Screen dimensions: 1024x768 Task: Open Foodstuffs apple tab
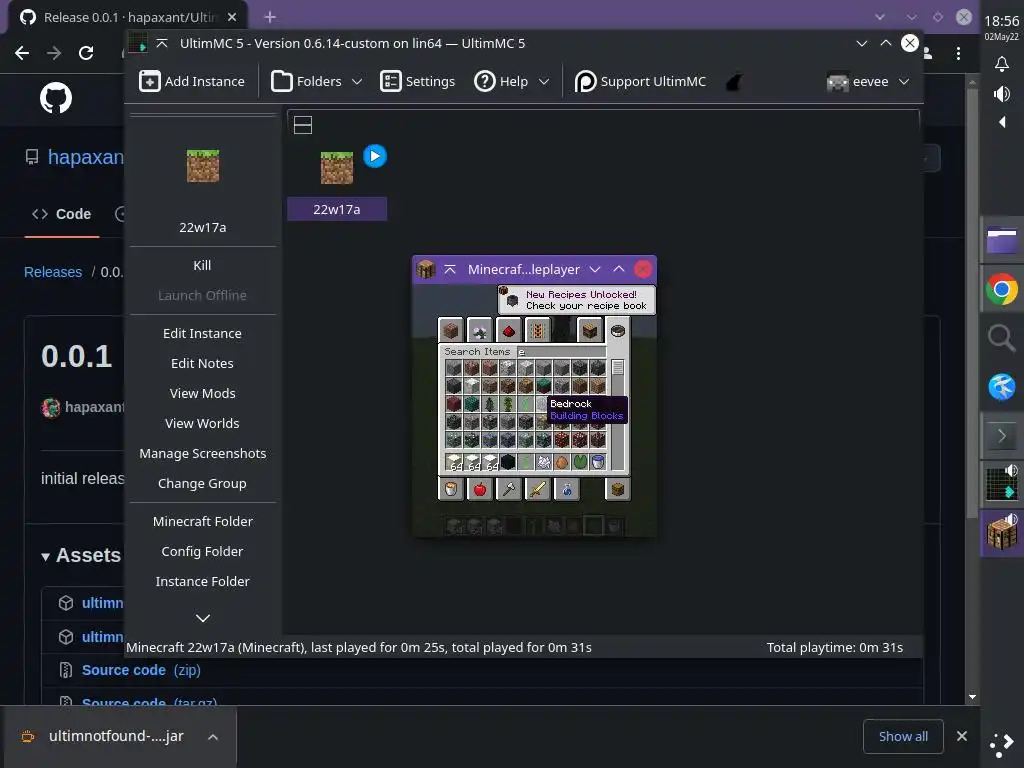coord(479,488)
